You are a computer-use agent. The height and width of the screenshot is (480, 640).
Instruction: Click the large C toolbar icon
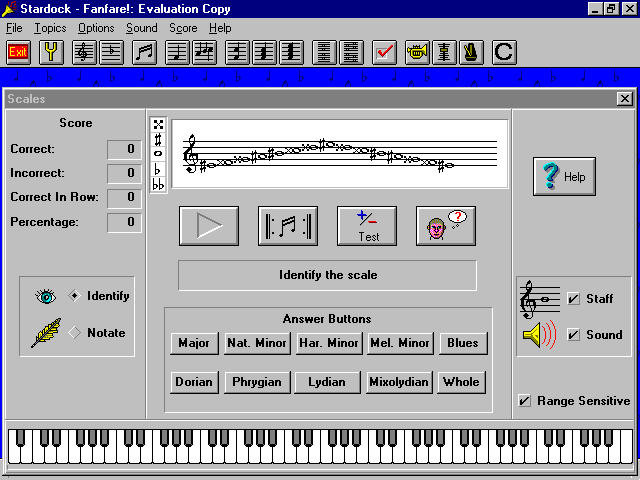[504, 52]
